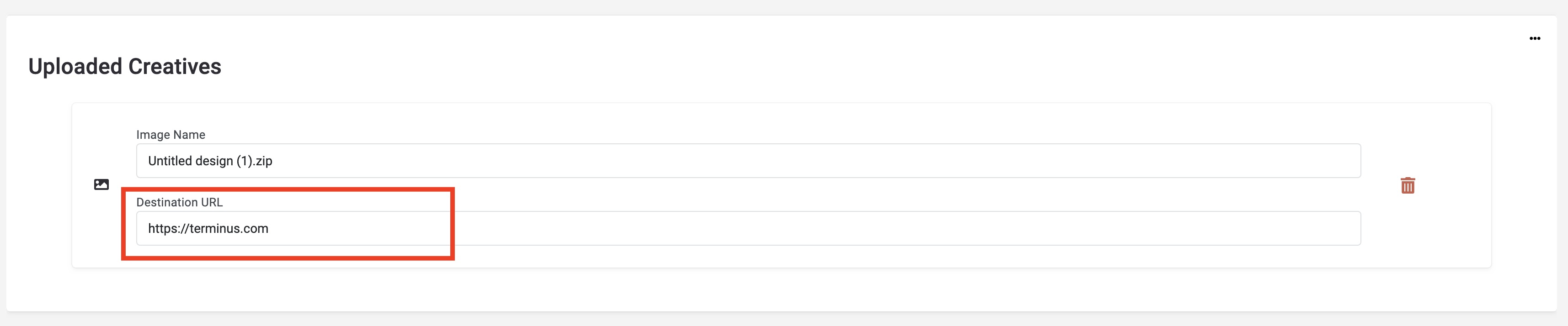
Task: Open the three-dot options menu
Action: [x=1535, y=38]
